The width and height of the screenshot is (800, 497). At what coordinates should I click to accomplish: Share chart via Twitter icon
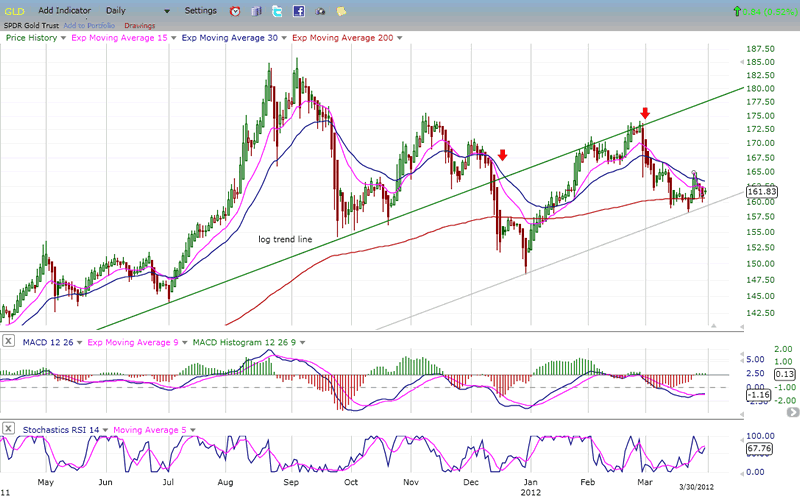[277, 11]
